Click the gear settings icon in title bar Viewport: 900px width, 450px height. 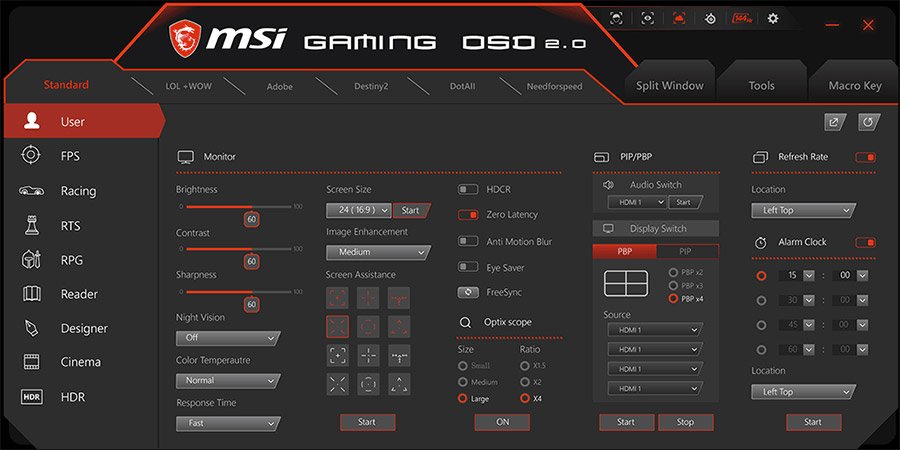[773, 18]
